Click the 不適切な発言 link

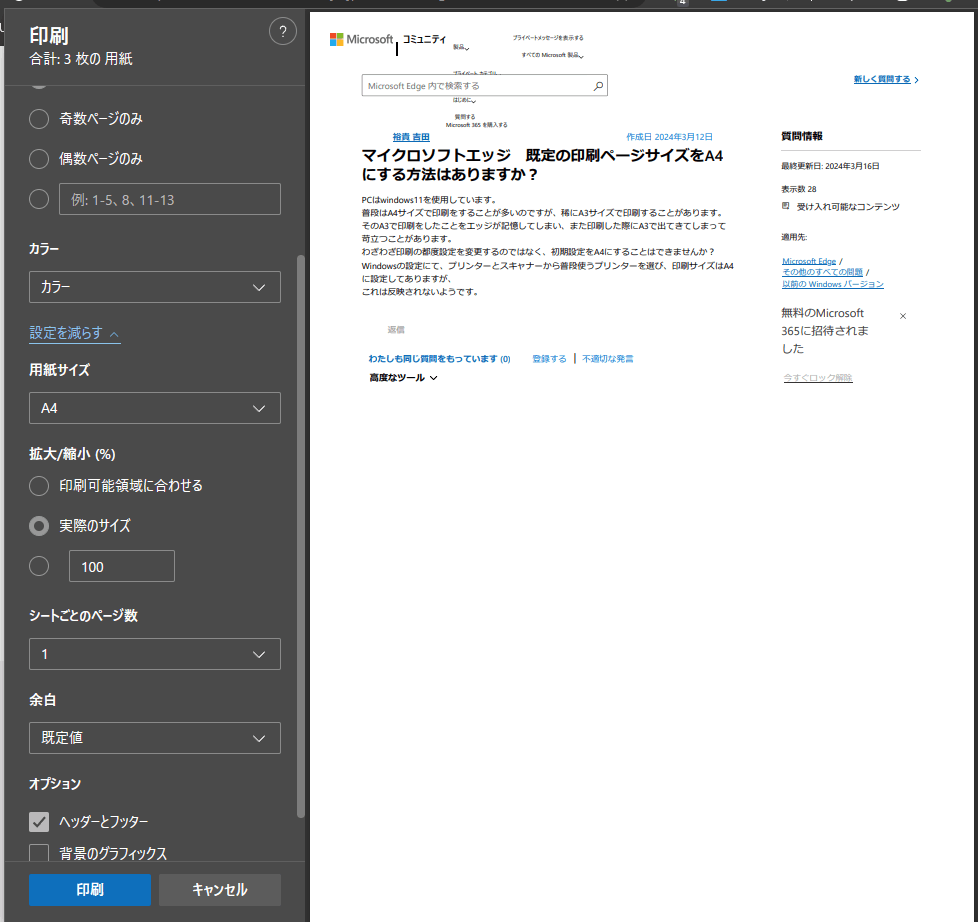(x=608, y=359)
